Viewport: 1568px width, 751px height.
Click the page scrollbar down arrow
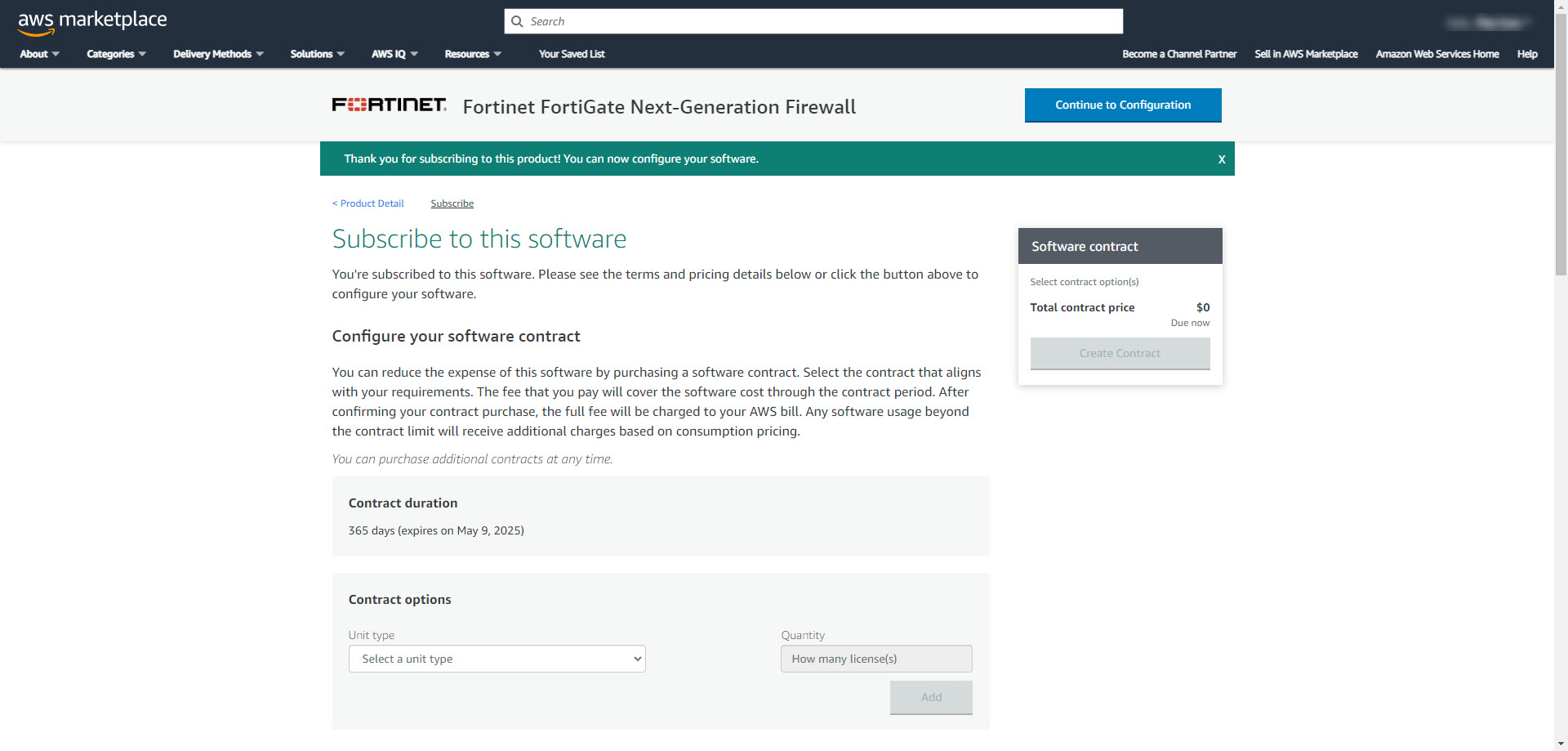(x=1561, y=744)
